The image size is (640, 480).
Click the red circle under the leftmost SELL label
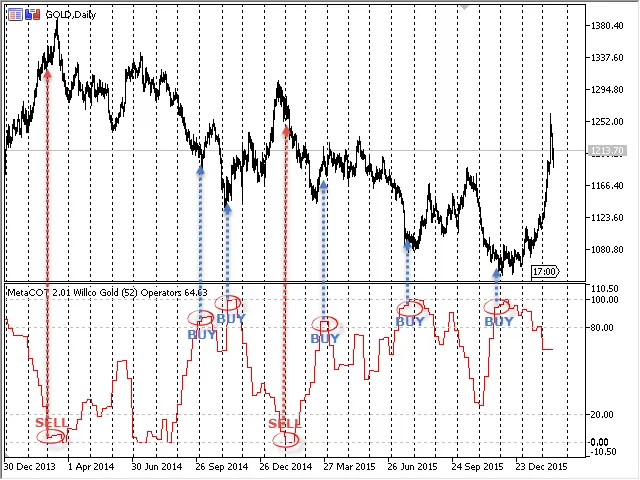point(50,436)
